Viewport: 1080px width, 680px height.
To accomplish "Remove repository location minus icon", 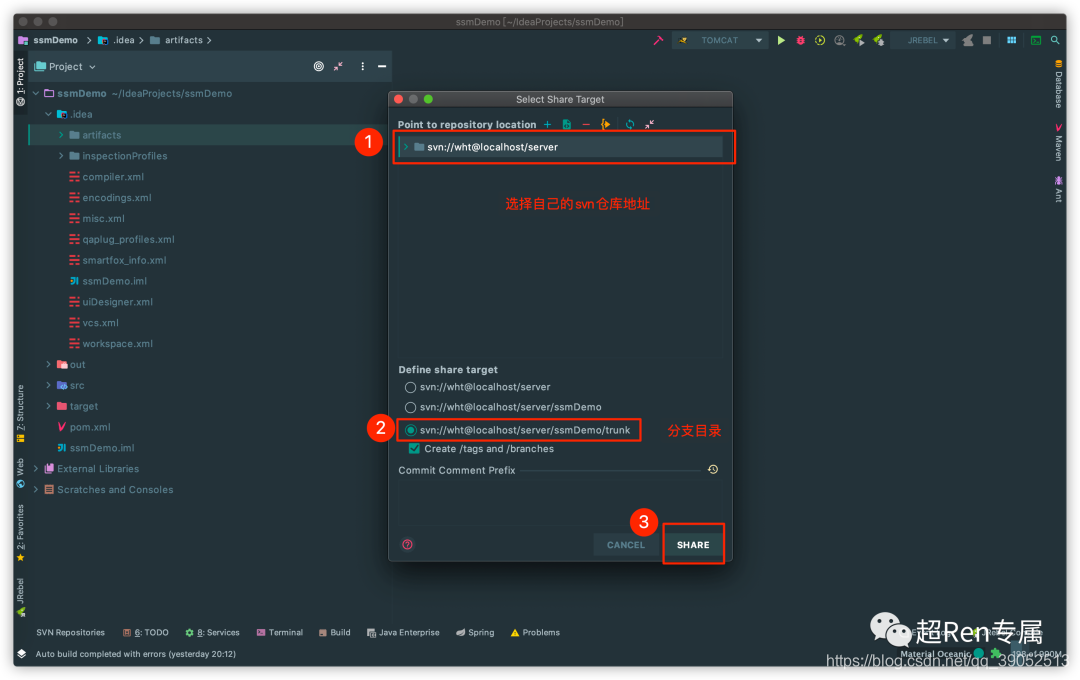I will click(x=585, y=125).
